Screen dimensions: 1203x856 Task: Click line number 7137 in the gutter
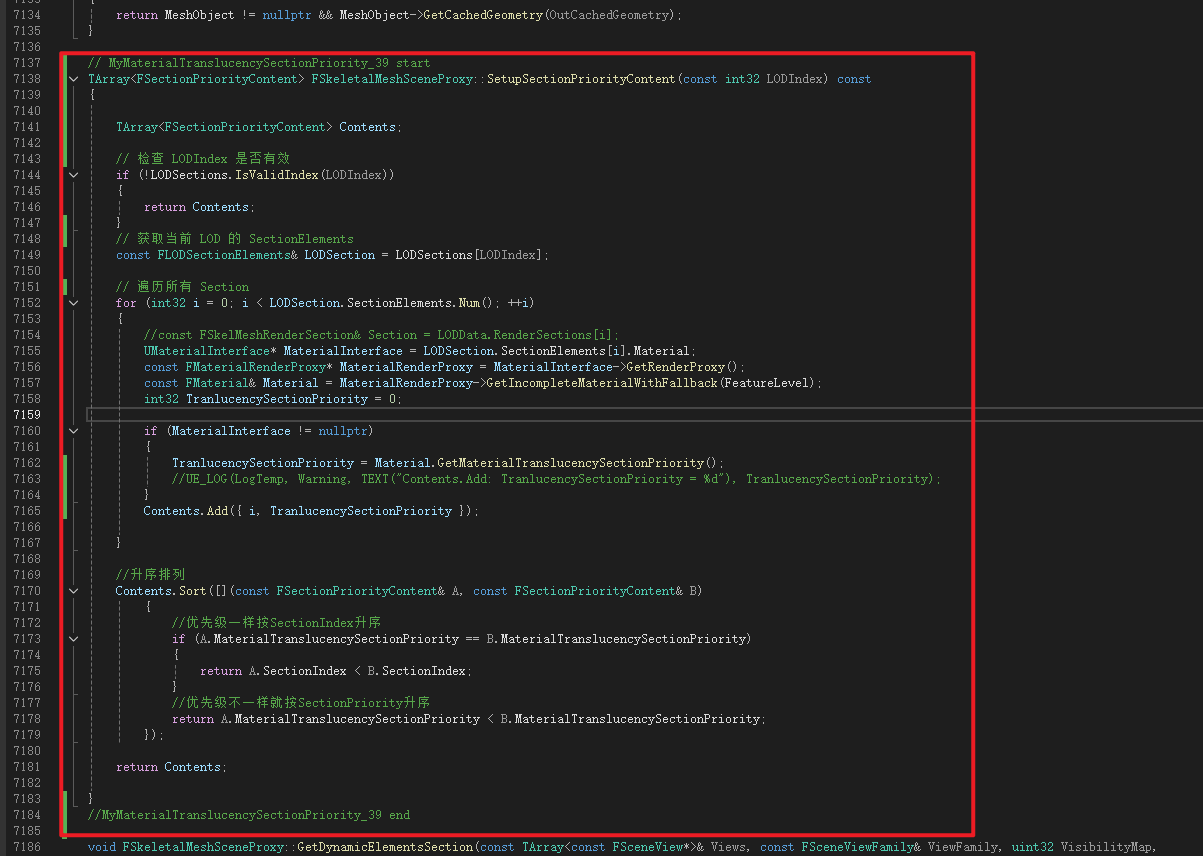coord(27,63)
